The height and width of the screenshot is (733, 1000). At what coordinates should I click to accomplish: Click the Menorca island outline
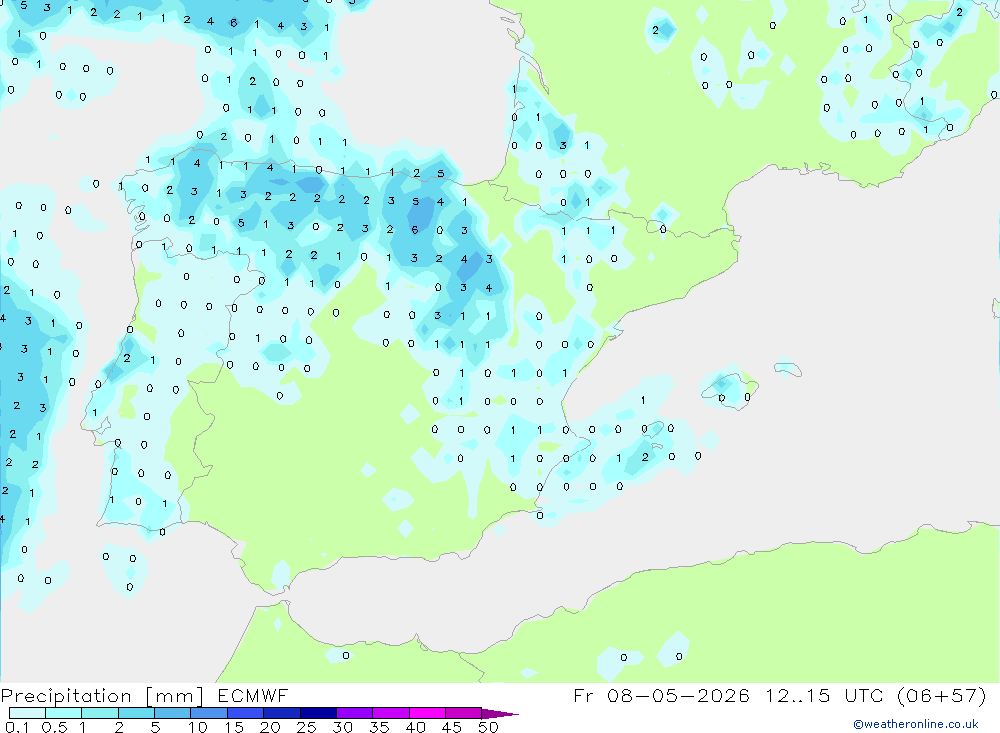coord(788,369)
